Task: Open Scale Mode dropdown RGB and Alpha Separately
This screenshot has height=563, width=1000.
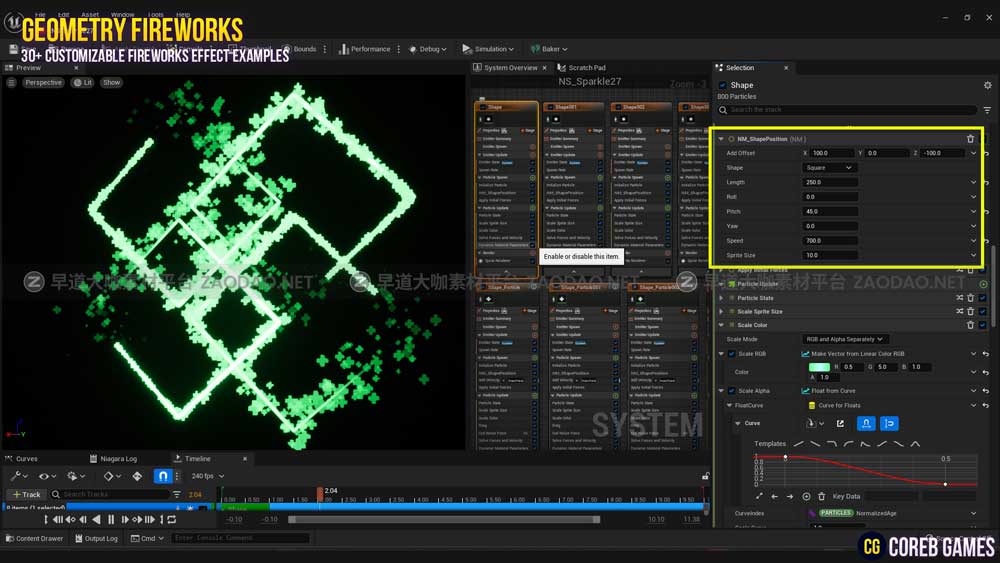Action: point(845,339)
